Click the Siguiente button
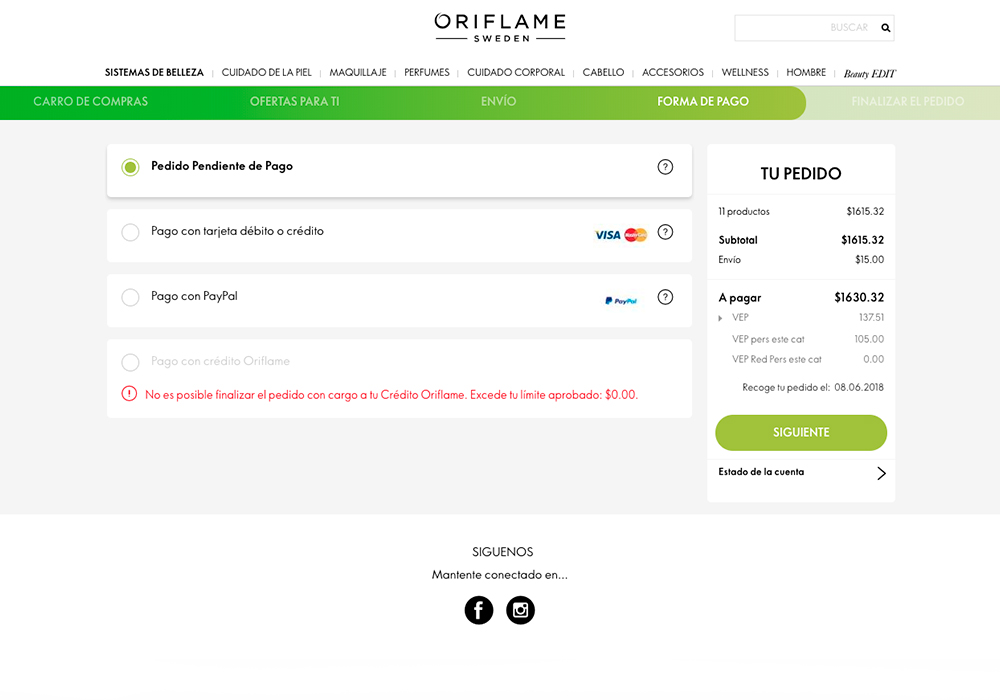The width and height of the screenshot is (1000, 700). (x=801, y=432)
